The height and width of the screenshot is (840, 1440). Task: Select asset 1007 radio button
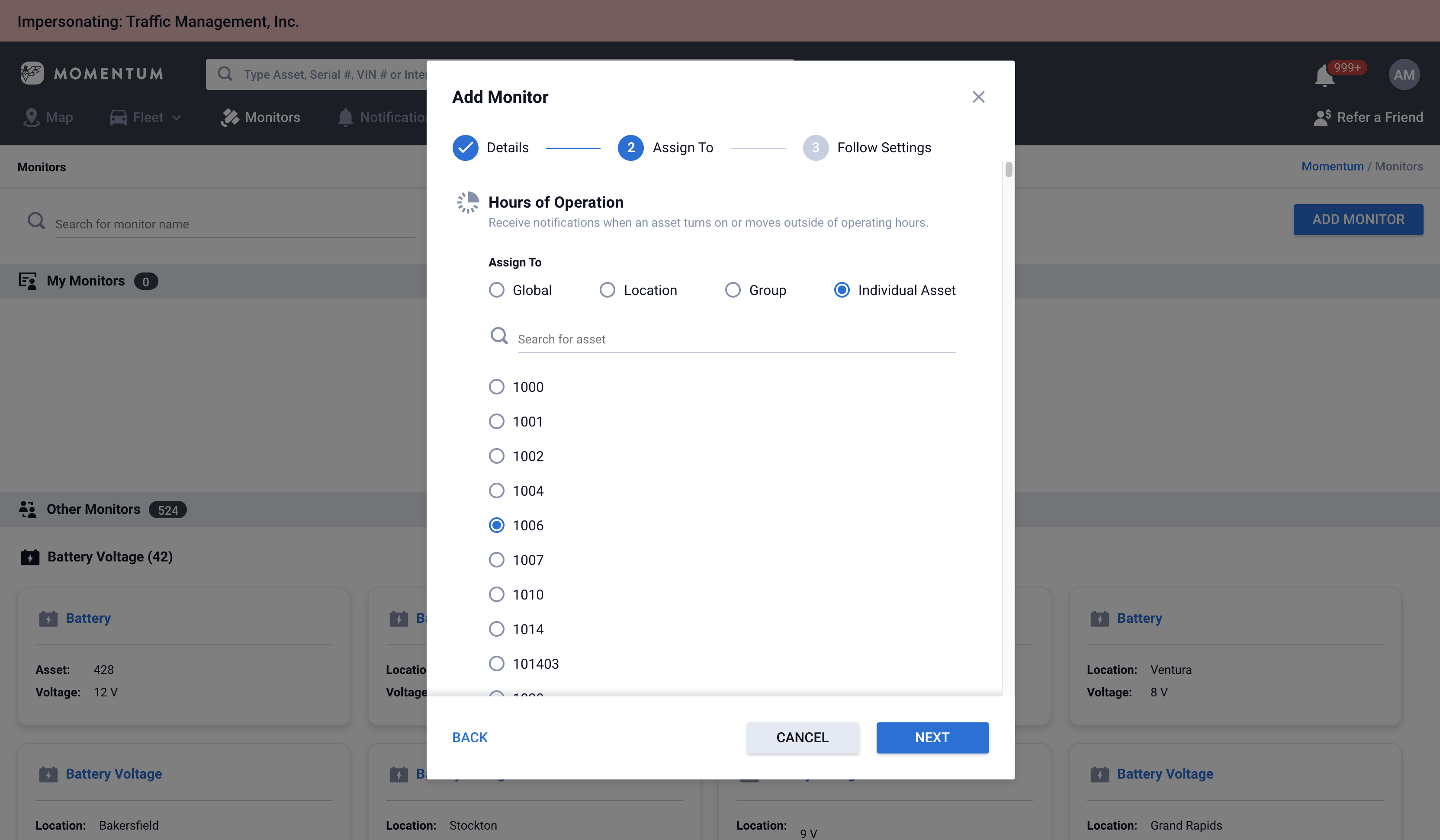click(497, 560)
